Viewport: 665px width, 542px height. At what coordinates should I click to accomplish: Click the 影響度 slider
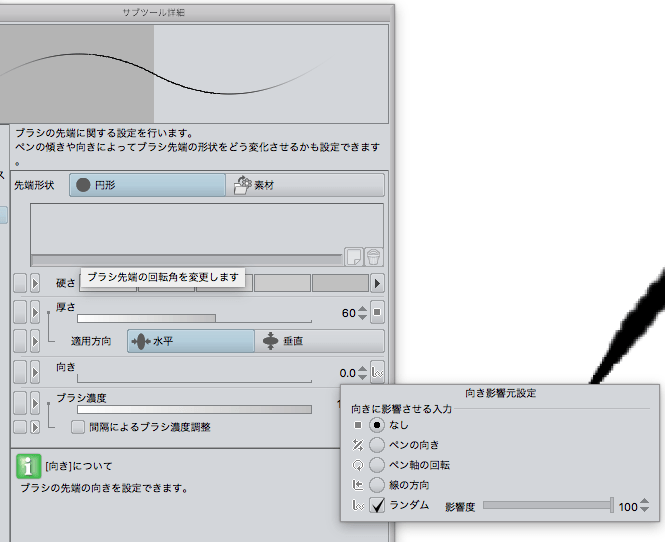[x=547, y=506]
